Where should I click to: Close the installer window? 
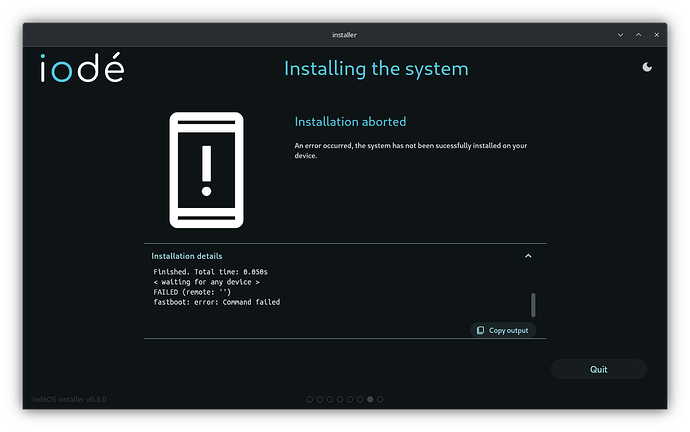657,35
